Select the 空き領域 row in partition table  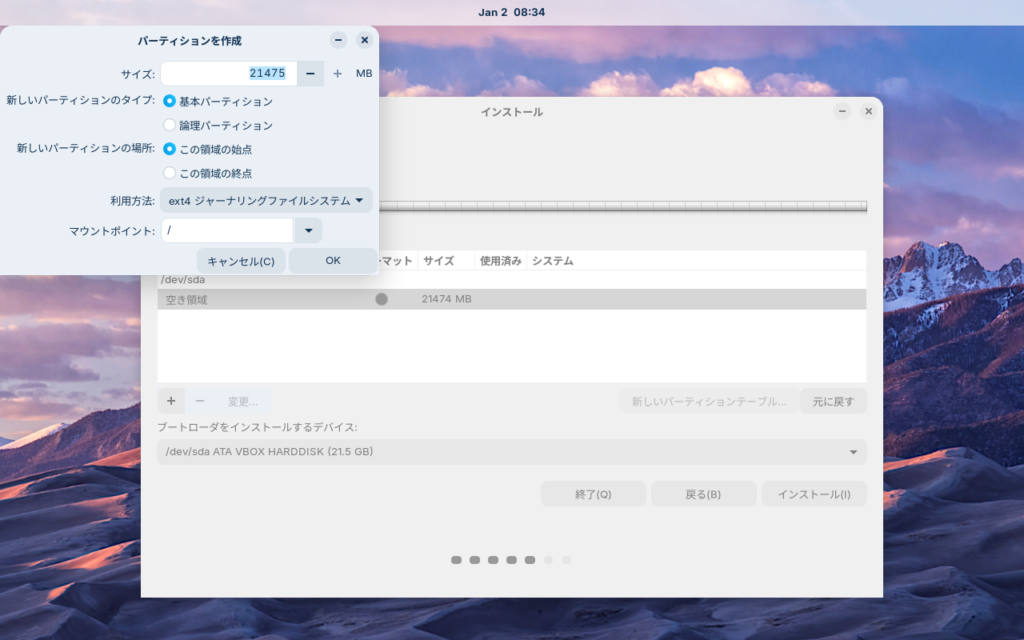pyautogui.click(x=511, y=299)
